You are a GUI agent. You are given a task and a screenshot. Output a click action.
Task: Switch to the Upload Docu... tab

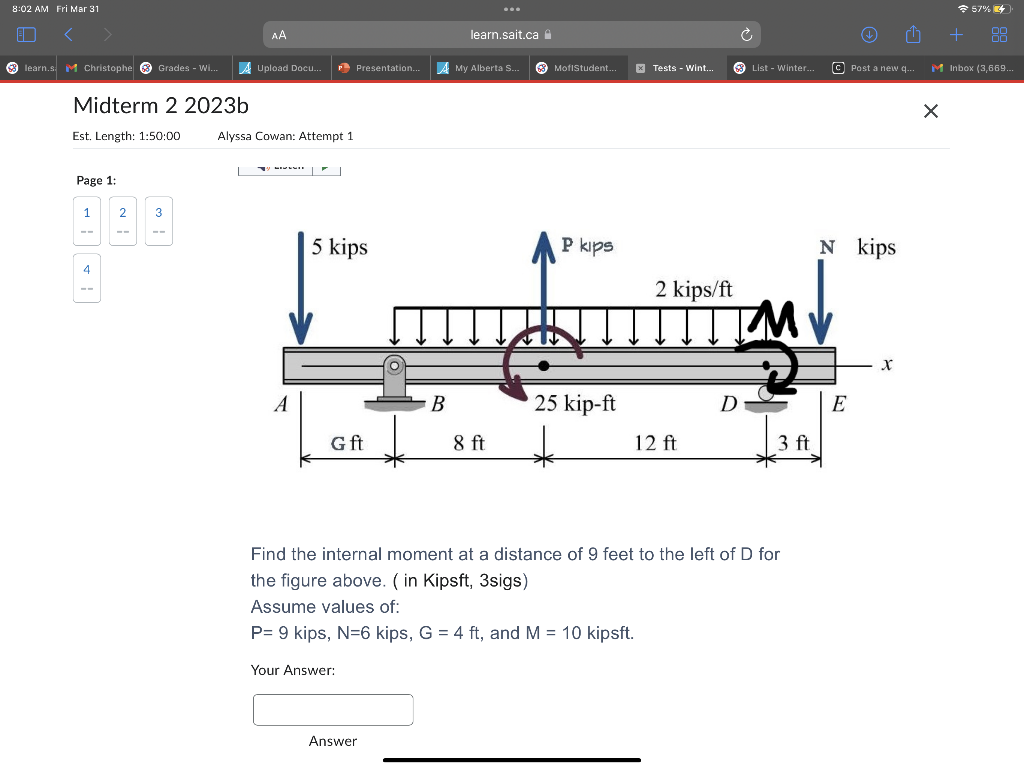(282, 68)
